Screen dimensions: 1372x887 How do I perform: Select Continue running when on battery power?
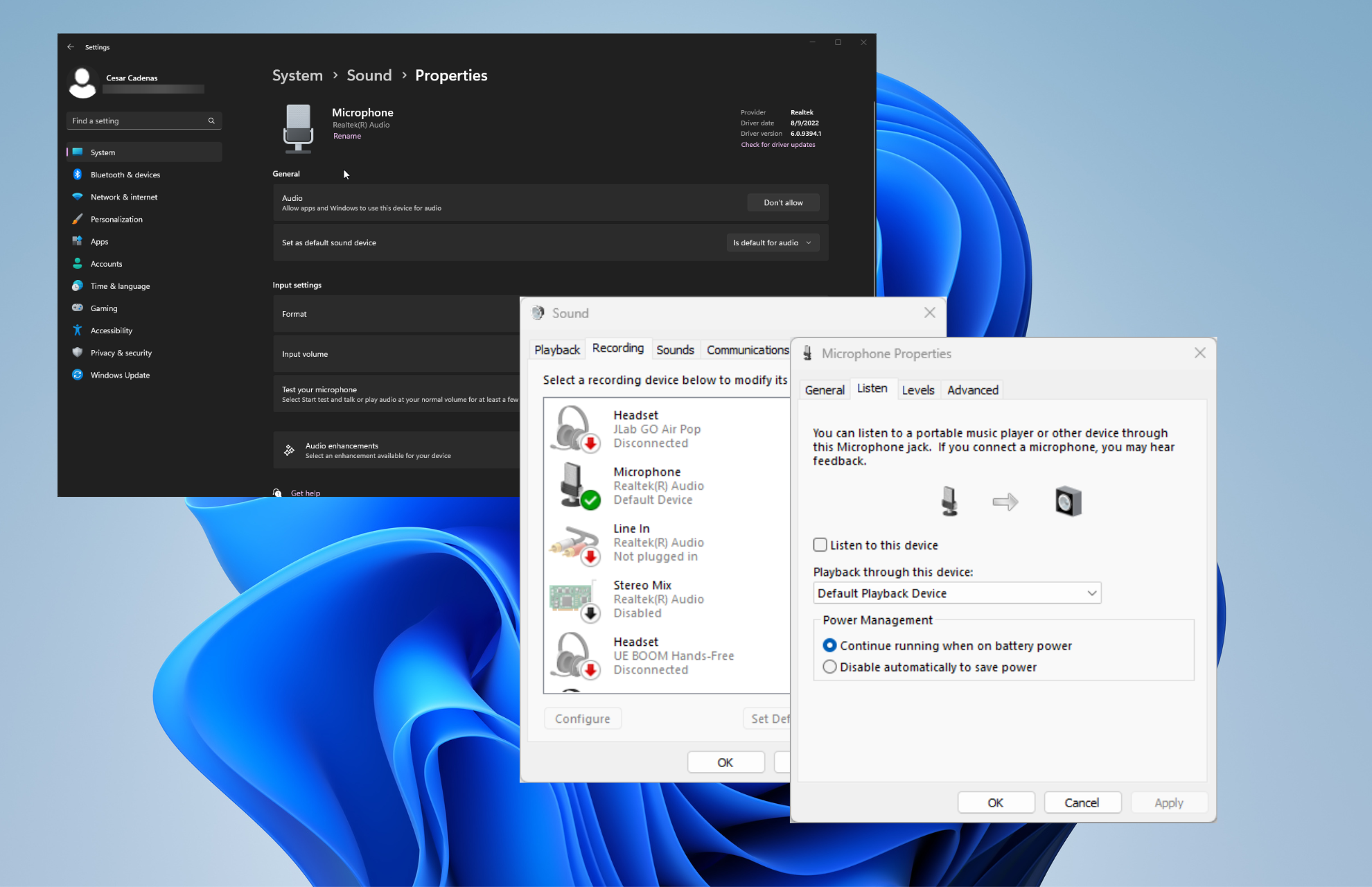tap(829, 646)
